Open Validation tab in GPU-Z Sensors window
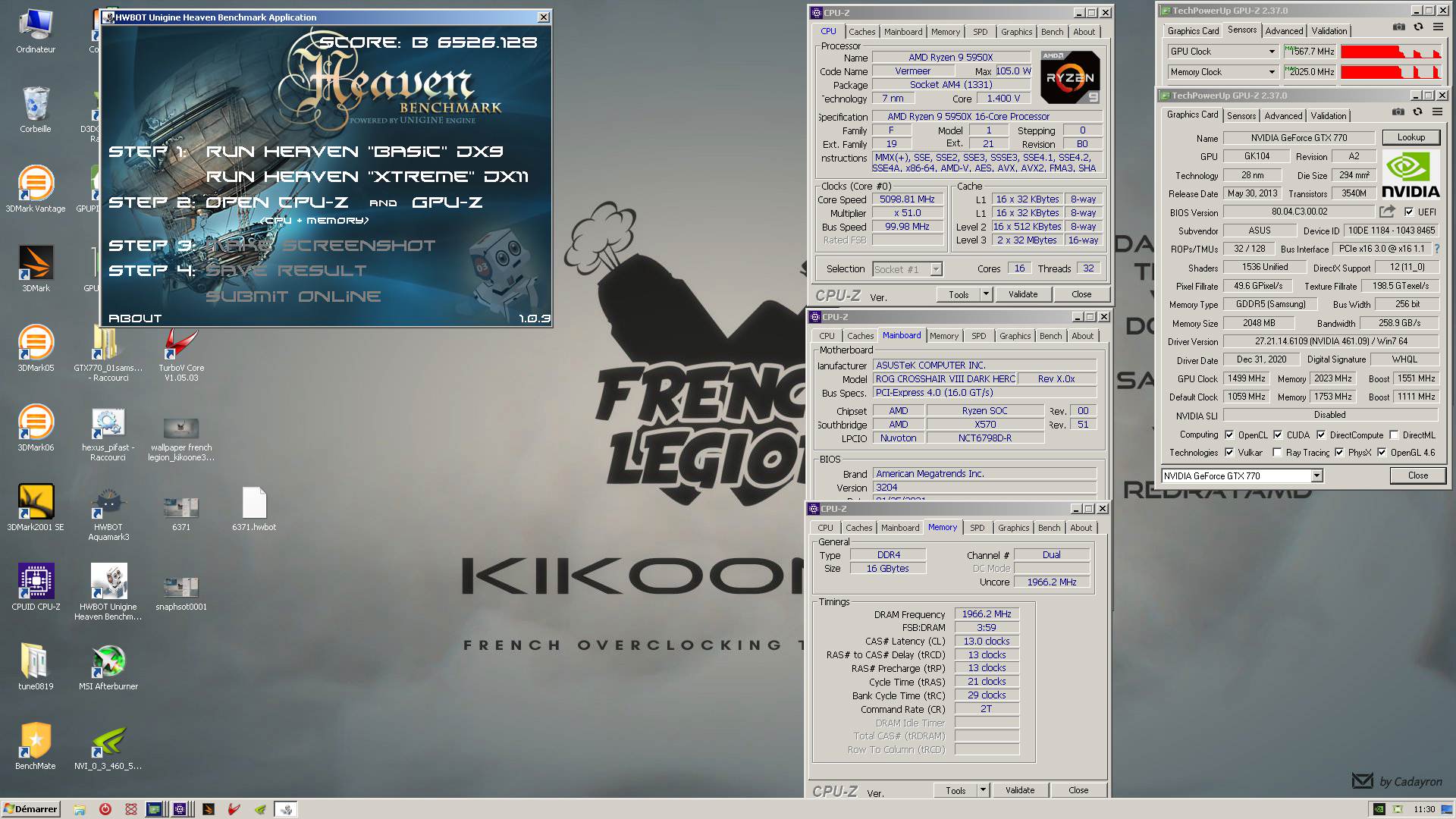 coord(1329,31)
